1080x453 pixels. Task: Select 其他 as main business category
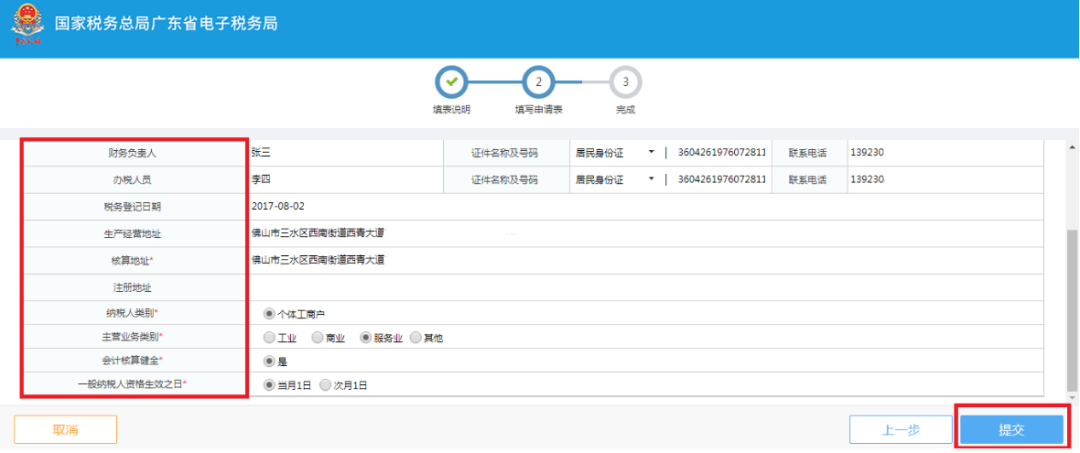pyautogui.click(x=416, y=338)
